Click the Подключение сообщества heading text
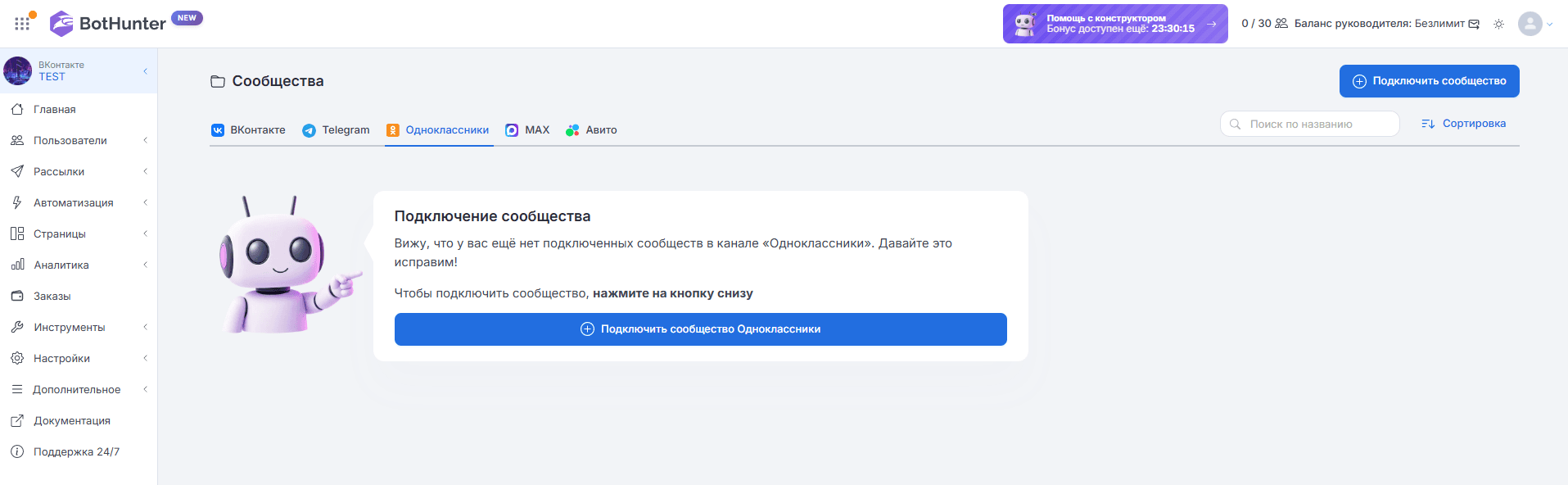 point(492,216)
